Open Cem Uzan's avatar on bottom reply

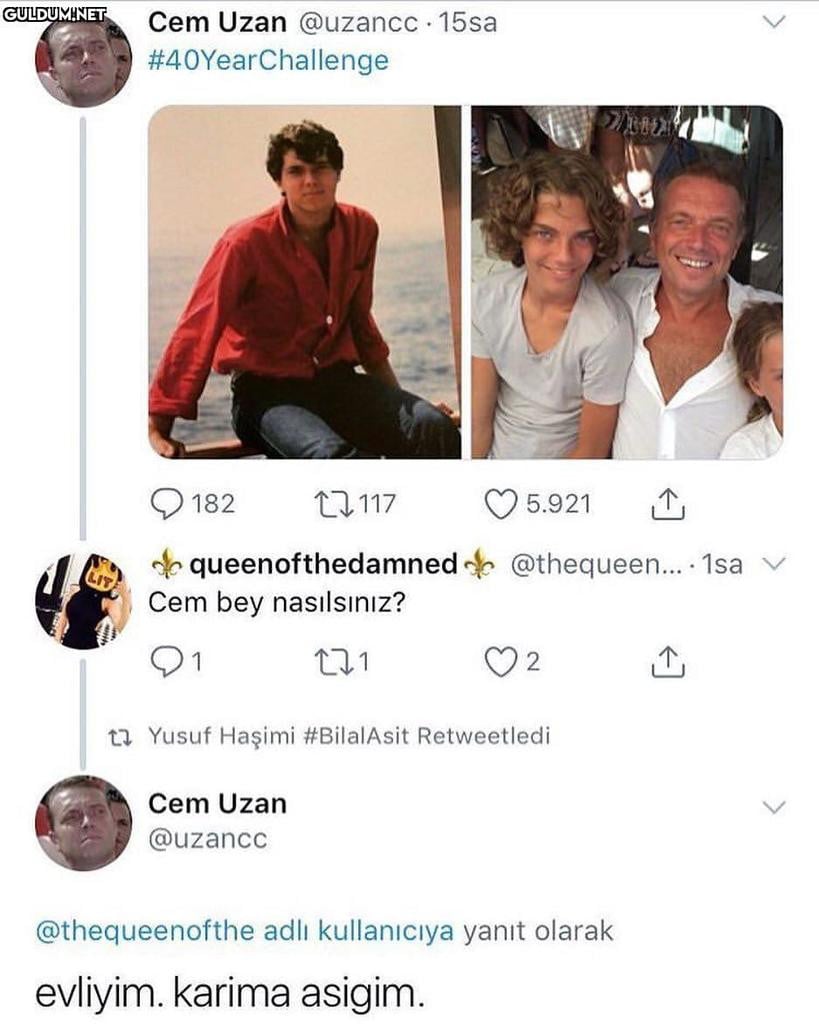(83, 823)
